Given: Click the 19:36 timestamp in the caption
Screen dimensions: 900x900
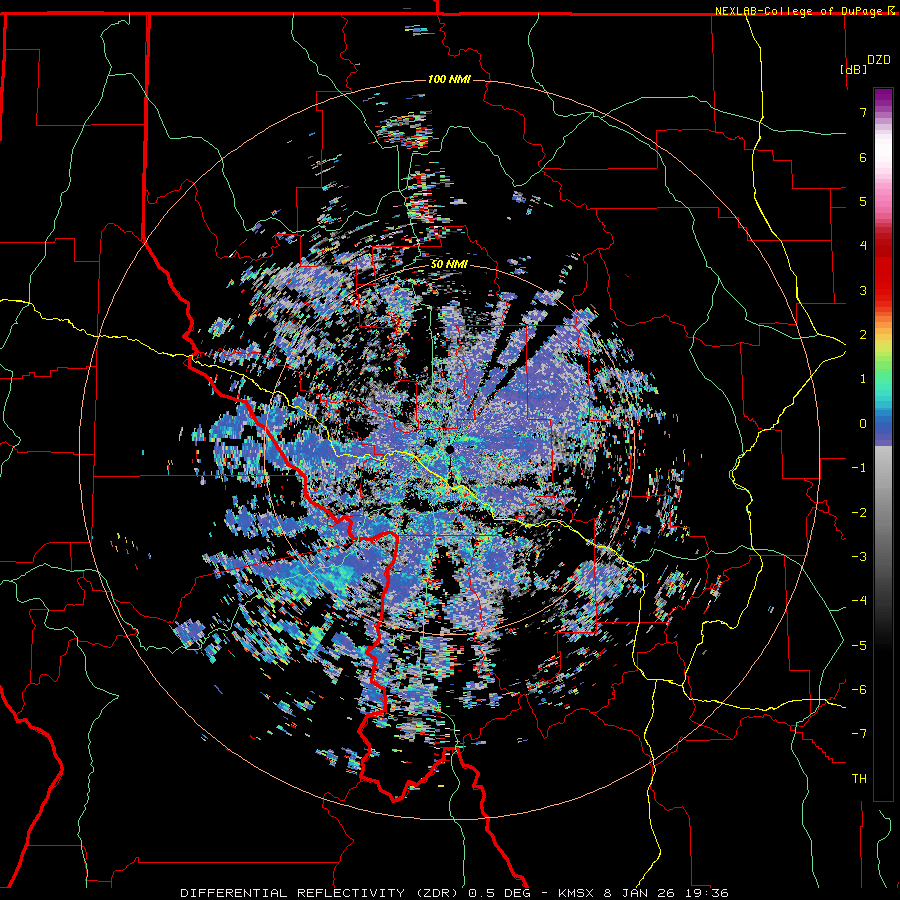Looking at the screenshot, I should coord(708,893).
